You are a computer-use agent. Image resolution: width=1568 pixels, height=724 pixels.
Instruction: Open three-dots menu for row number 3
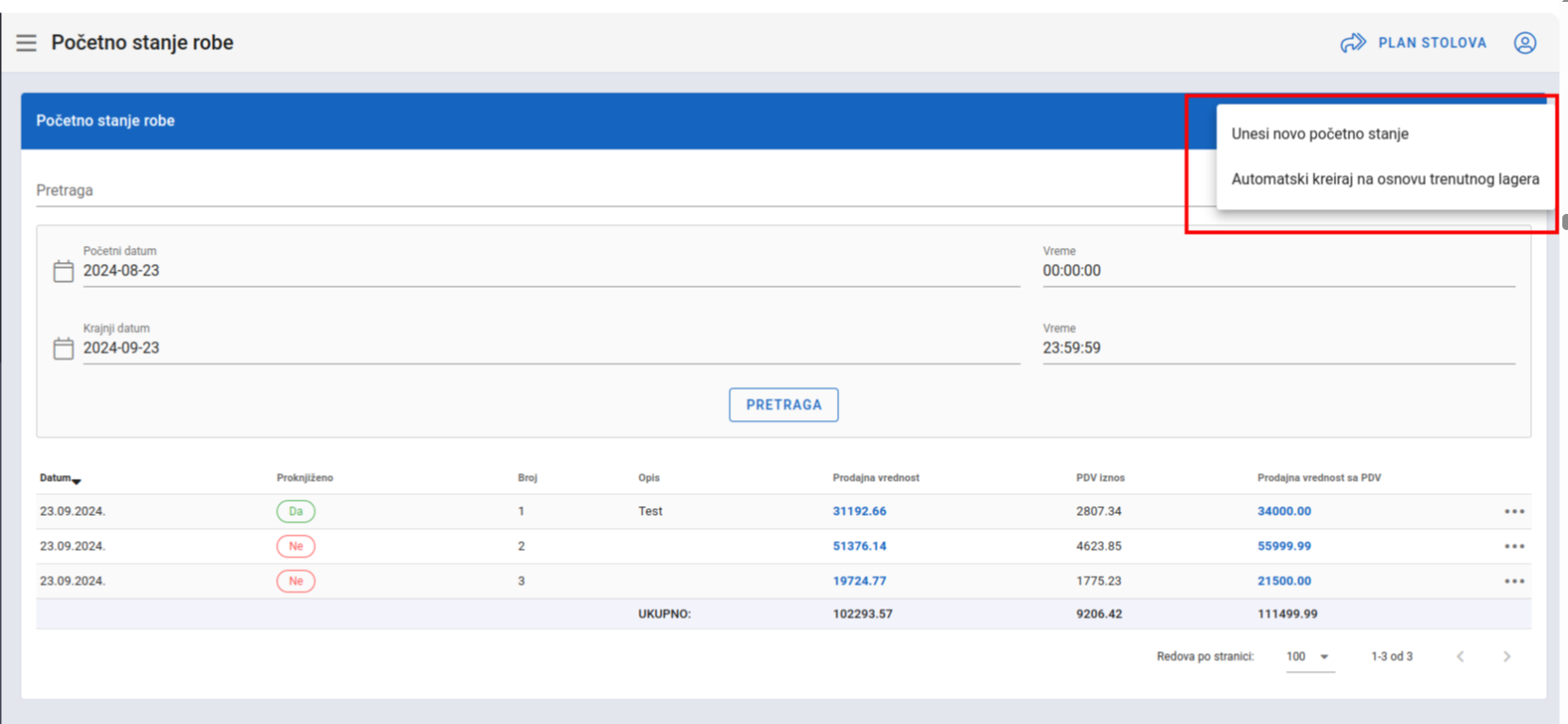[x=1514, y=581]
